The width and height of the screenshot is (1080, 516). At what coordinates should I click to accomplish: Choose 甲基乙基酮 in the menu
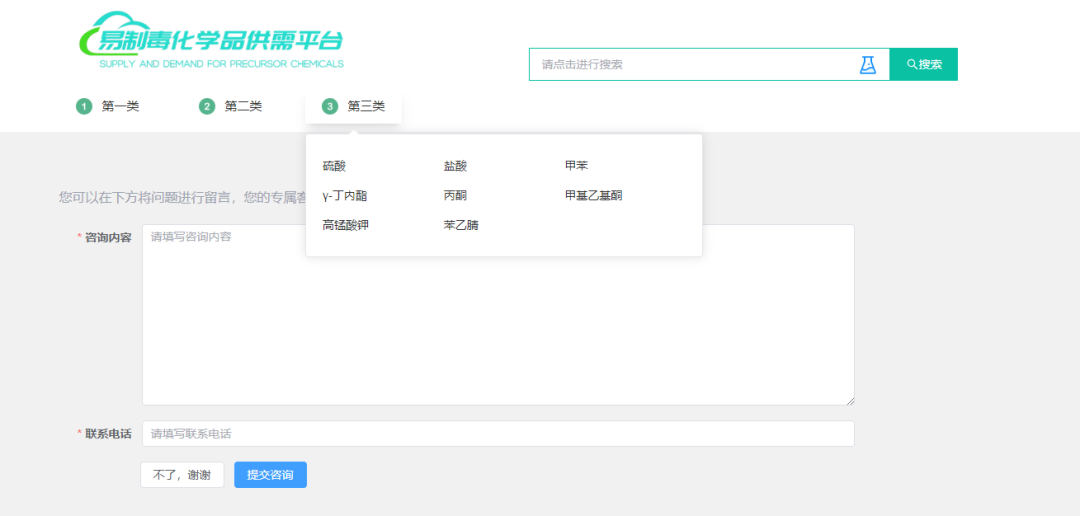[x=593, y=196]
